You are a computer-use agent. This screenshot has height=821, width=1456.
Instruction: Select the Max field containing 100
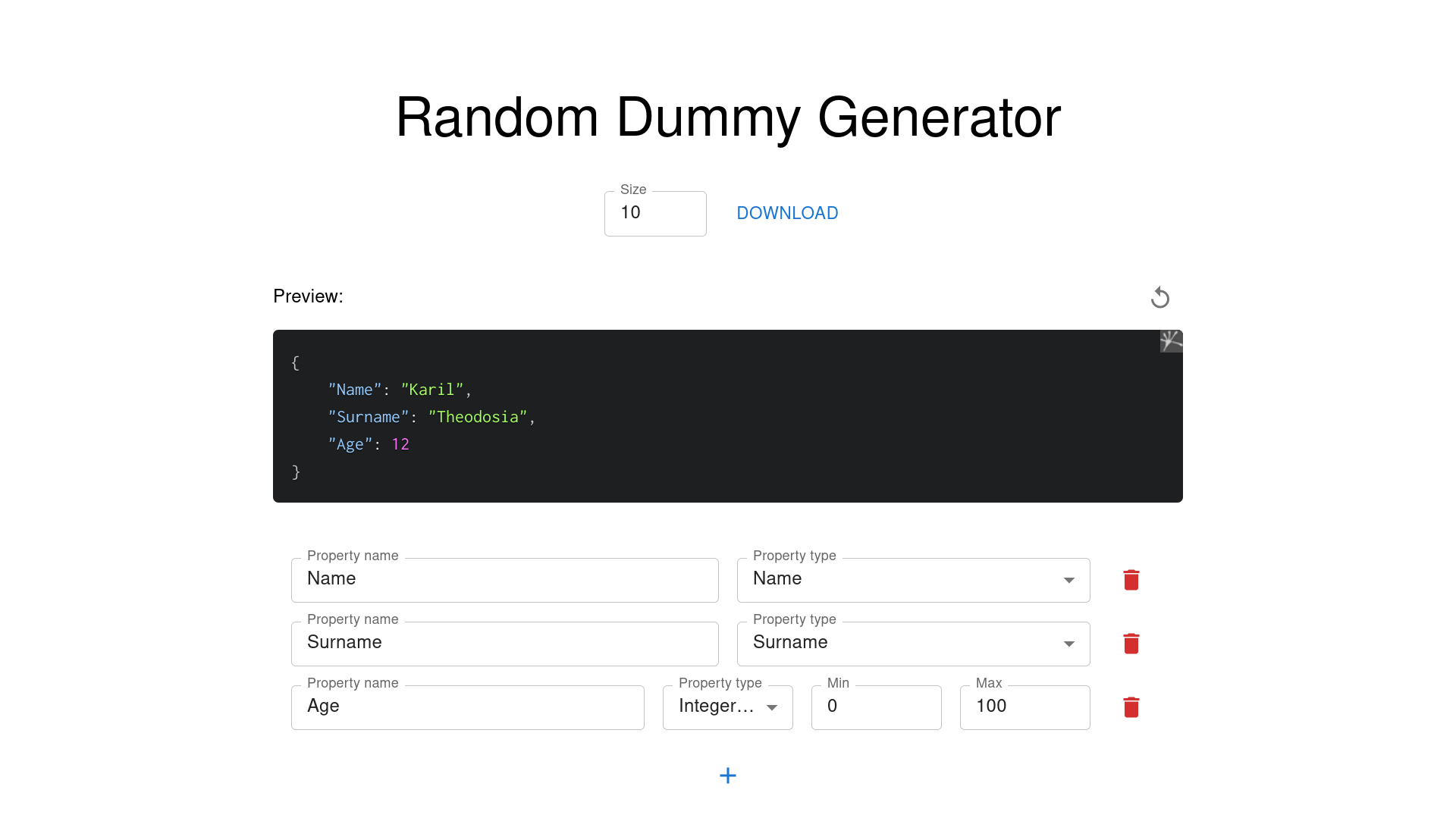click(1025, 707)
